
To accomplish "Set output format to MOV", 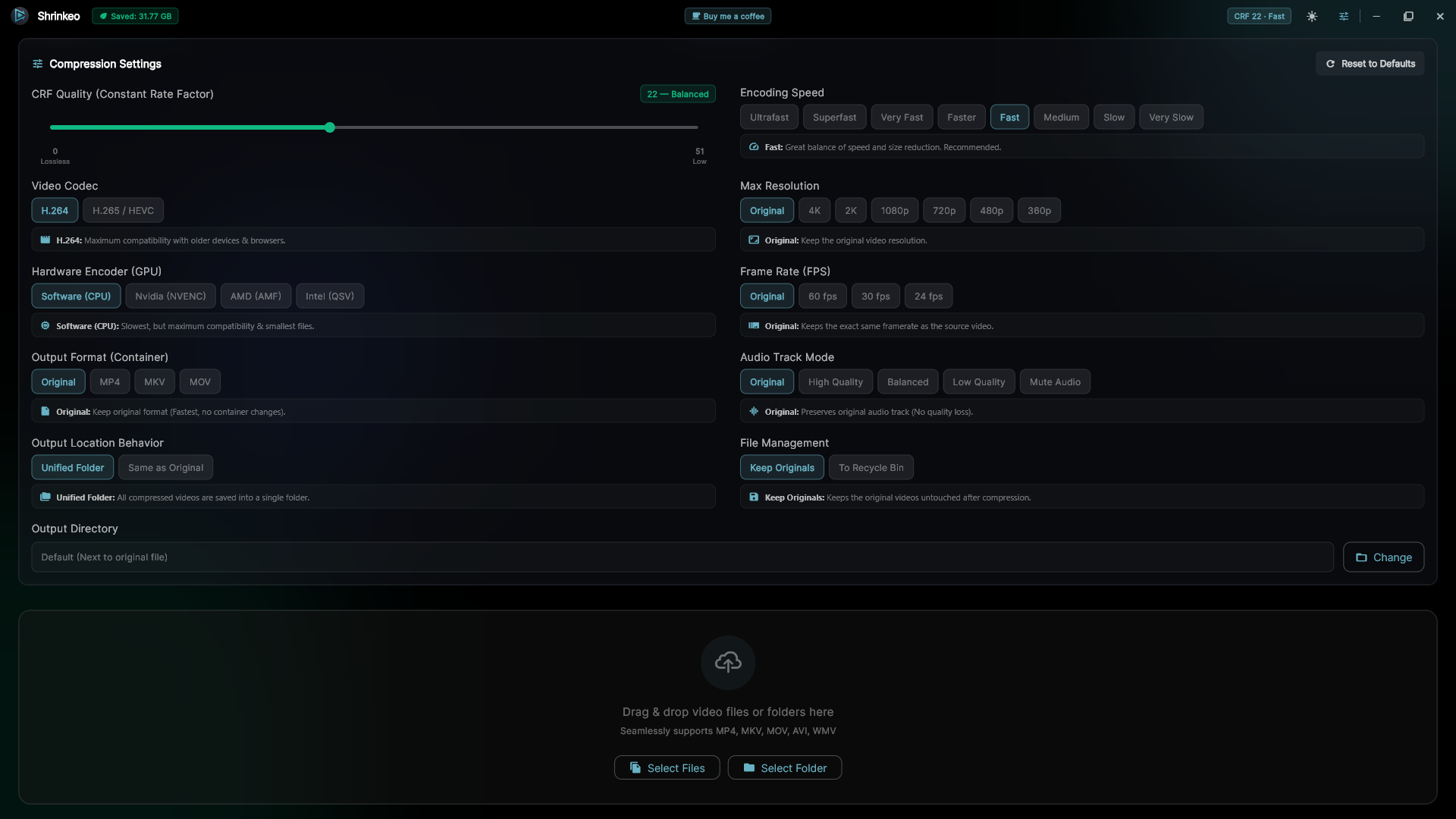I will [200, 381].
